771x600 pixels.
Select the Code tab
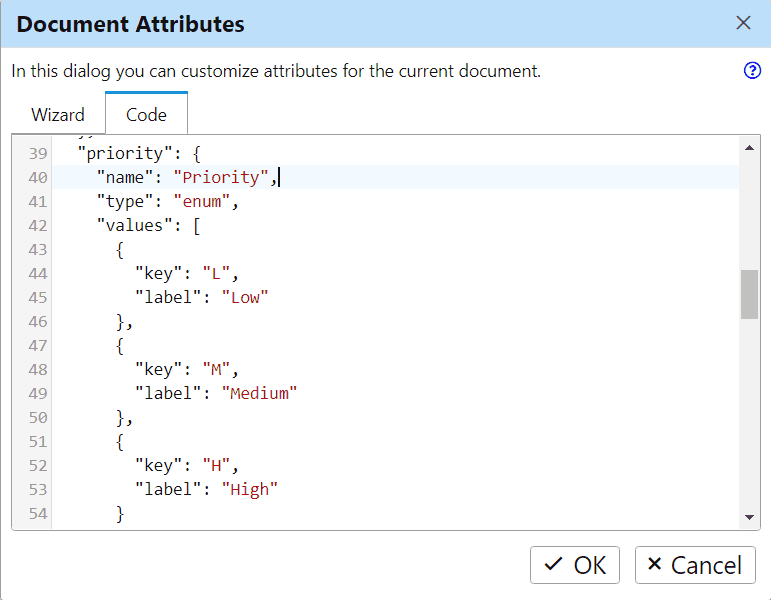(146, 114)
